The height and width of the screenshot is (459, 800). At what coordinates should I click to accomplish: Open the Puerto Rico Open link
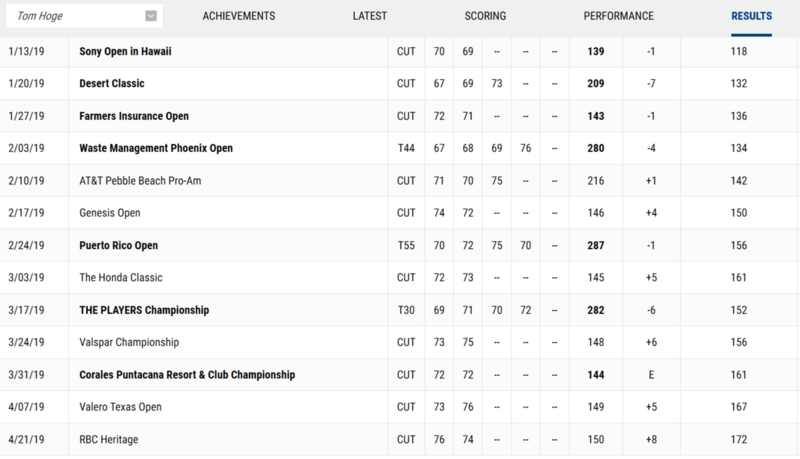(118, 245)
